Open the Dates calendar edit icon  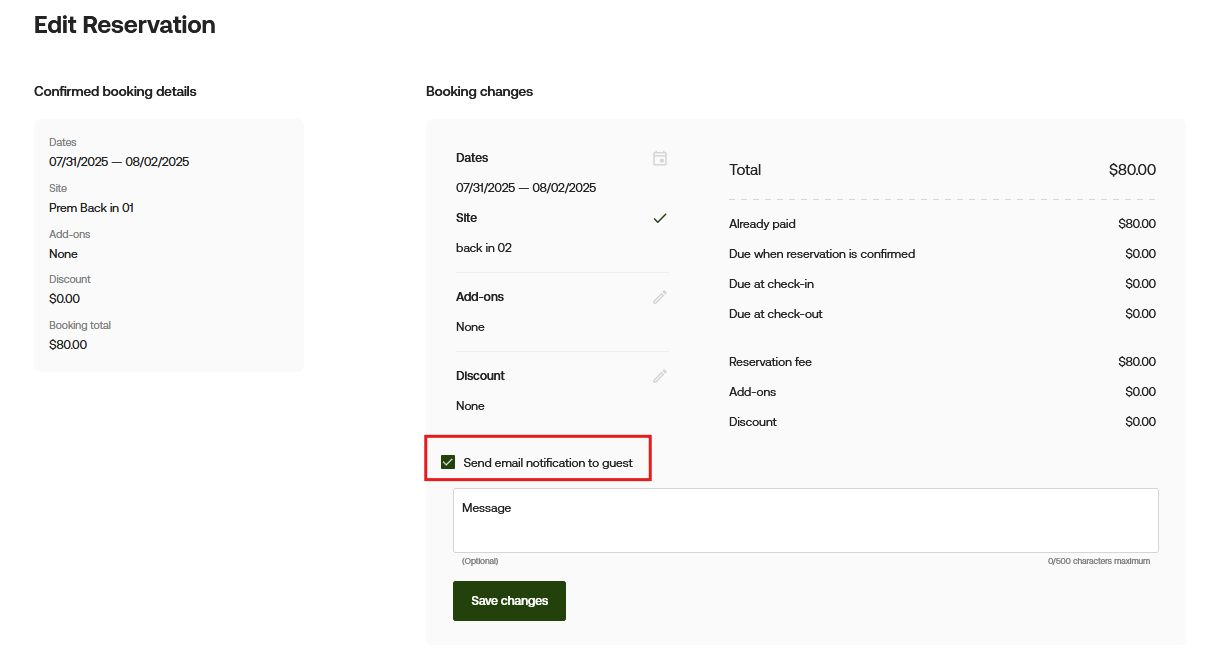(x=660, y=158)
